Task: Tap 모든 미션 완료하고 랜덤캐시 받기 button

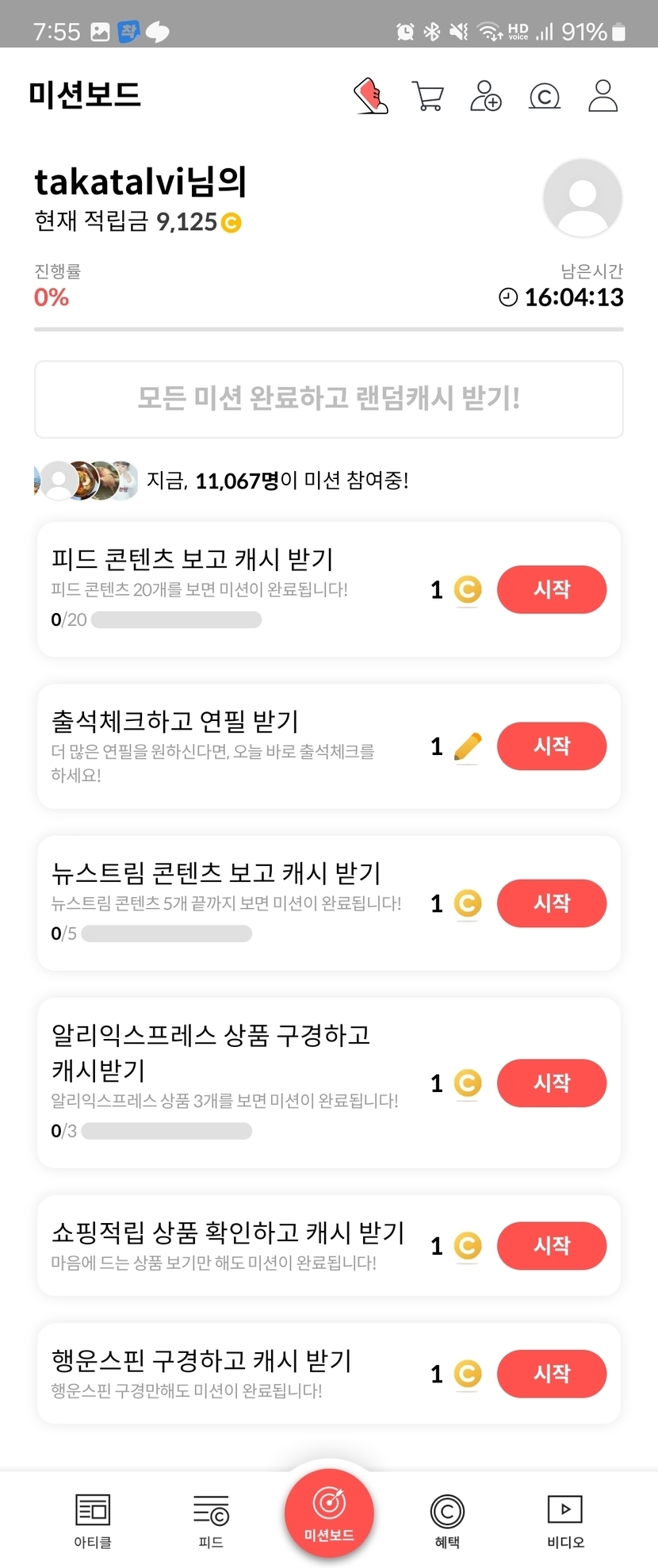Action: coord(329,399)
